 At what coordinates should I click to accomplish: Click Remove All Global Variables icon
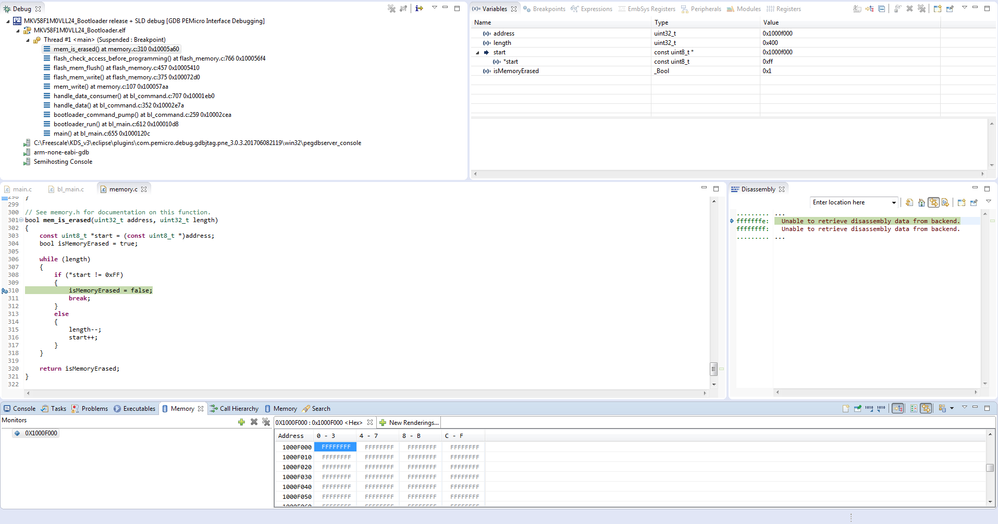[x=921, y=9]
